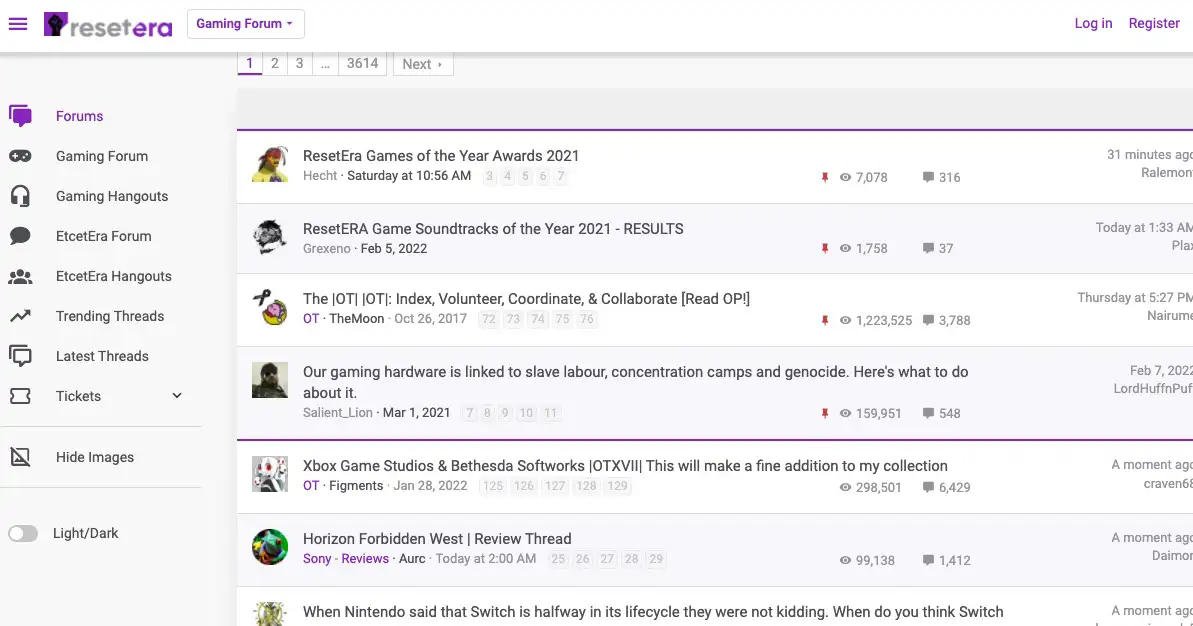
Task: Open page 11 of gaming hardware thread
Action: [550, 413]
